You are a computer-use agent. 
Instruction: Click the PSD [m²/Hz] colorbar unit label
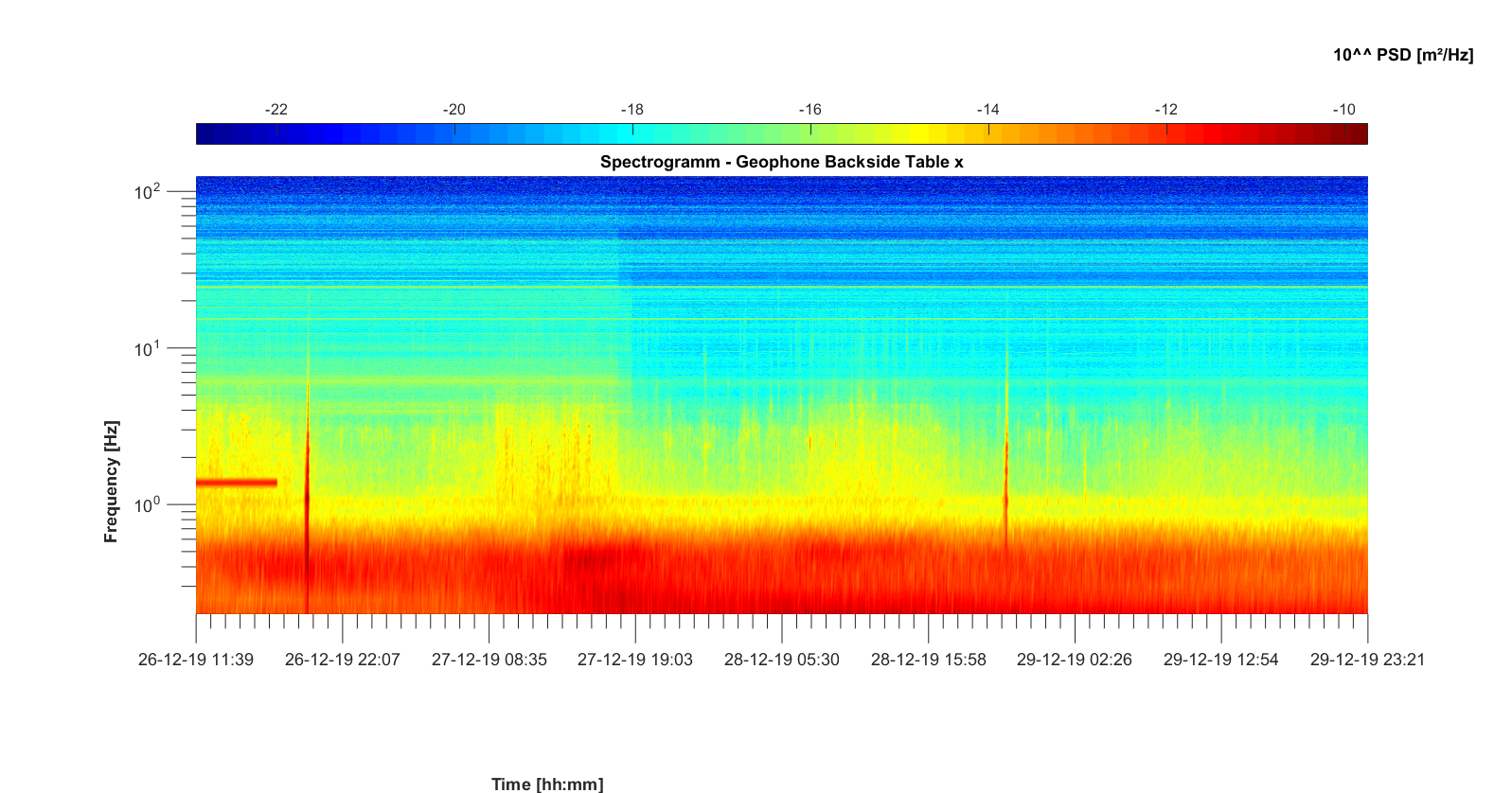coord(1402,55)
